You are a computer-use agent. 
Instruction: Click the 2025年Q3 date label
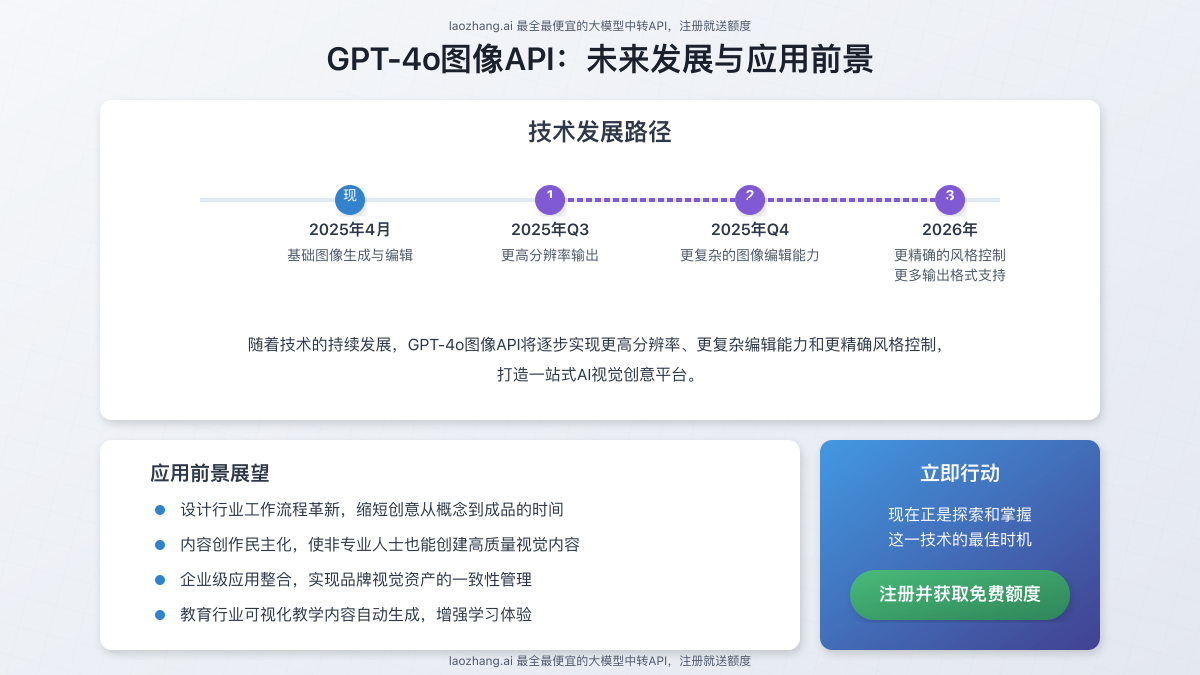point(550,229)
